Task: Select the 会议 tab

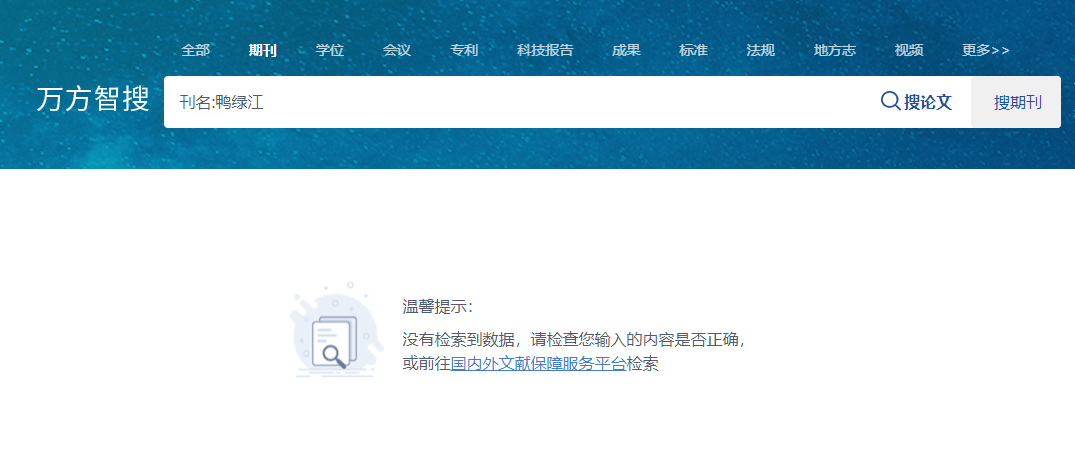Action: tap(396, 50)
